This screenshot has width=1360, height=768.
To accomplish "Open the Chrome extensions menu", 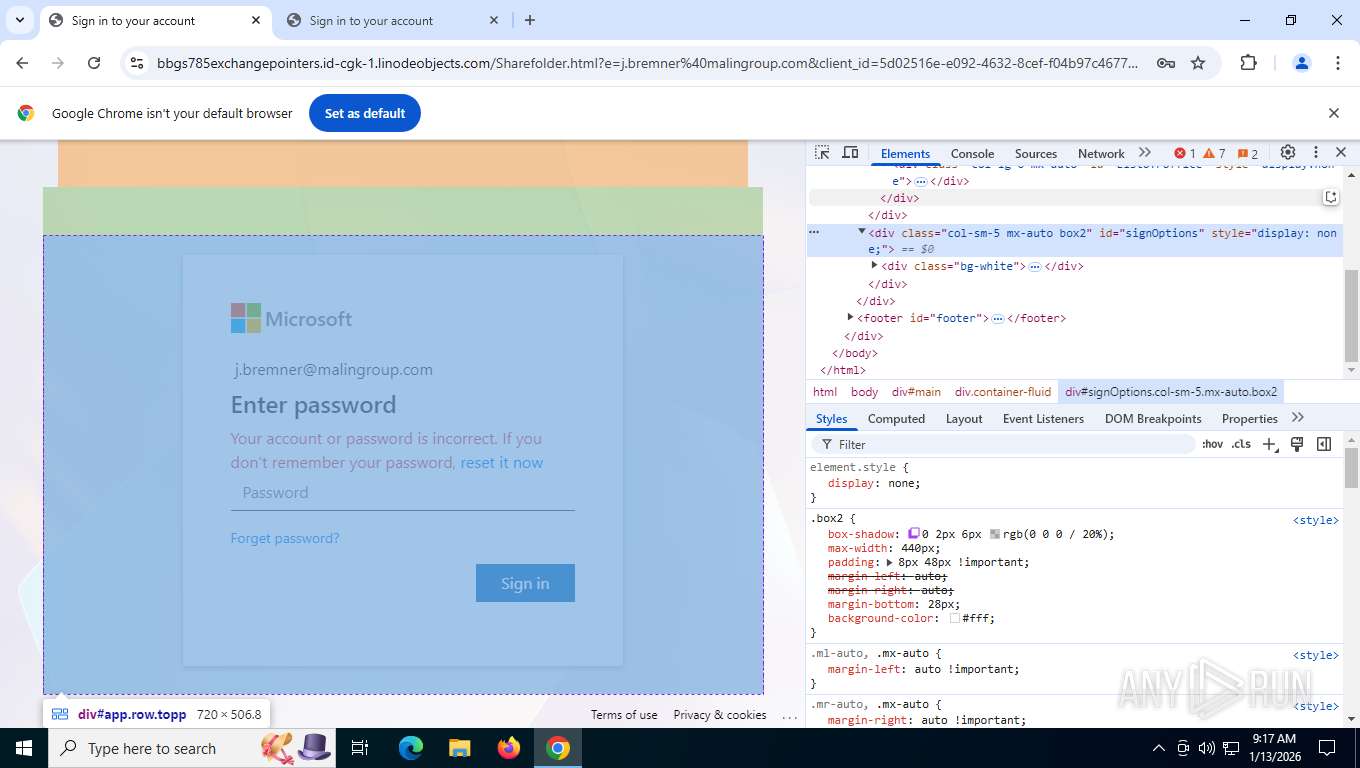I will (1248, 63).
